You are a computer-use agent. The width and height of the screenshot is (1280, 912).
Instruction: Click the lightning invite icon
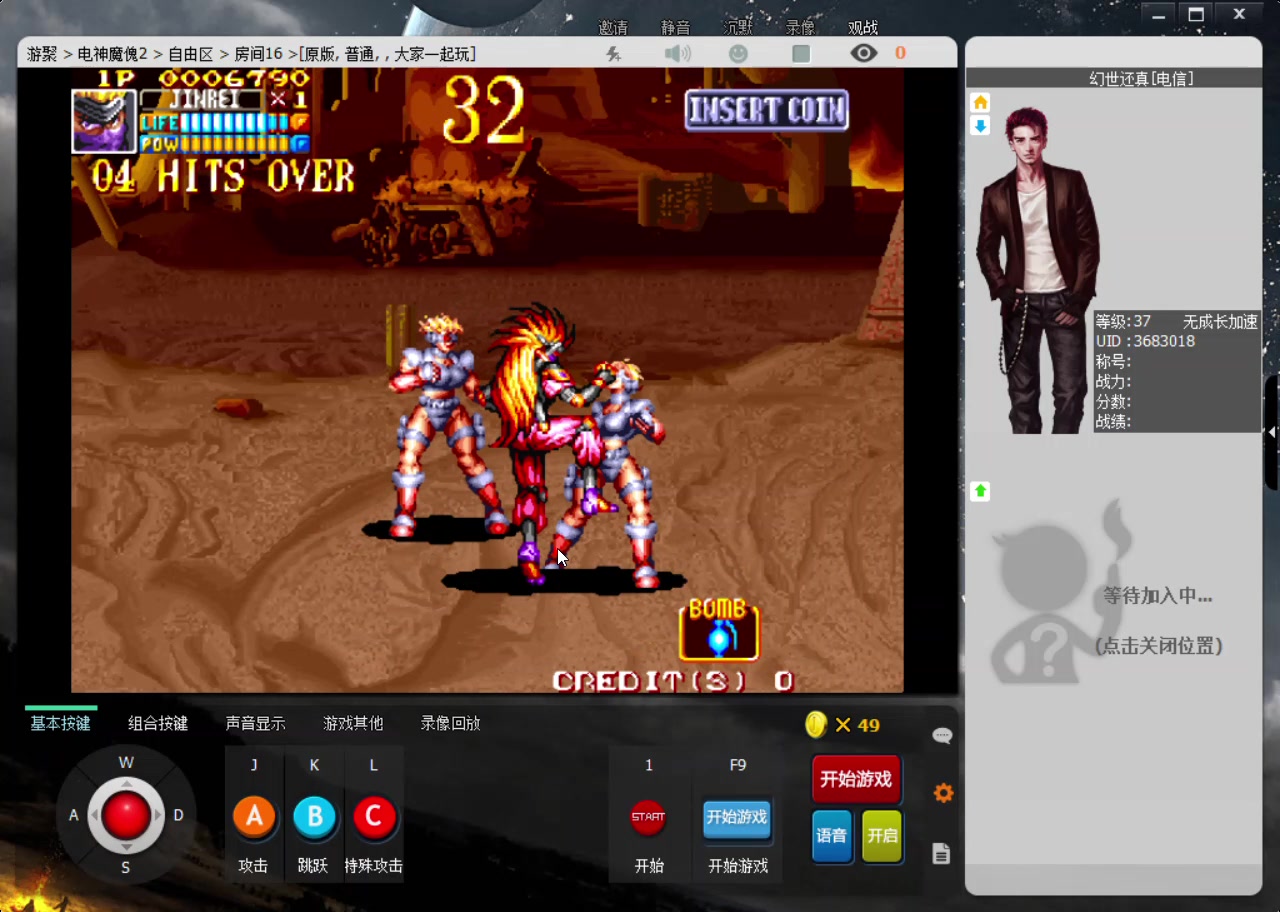614,54
